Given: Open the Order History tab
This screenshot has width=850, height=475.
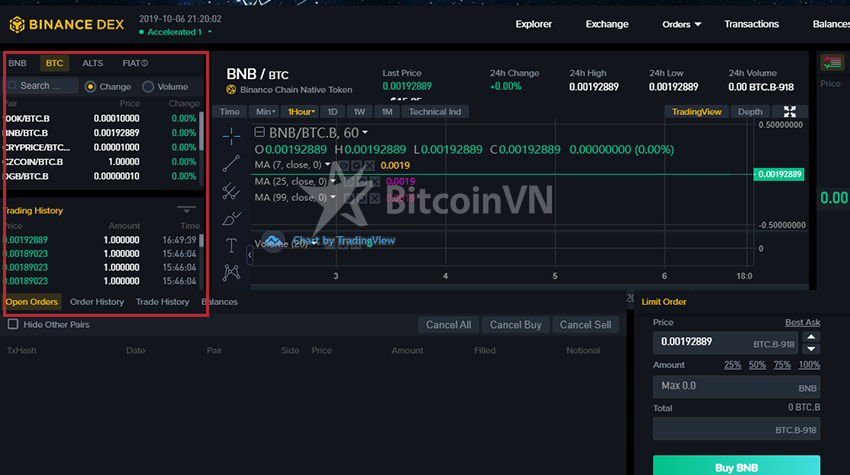Looking at the screenshot, I should pos(96,301).
